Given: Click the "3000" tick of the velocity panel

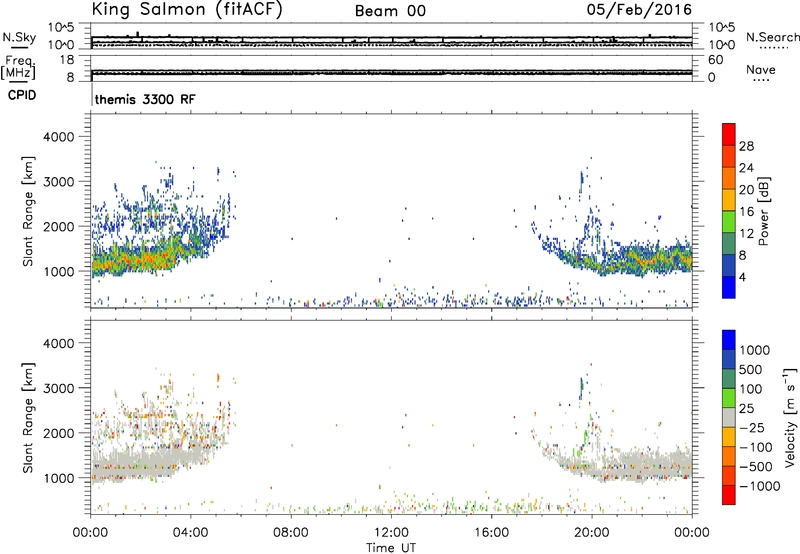Looking at the screenshot, I should 58,388.
